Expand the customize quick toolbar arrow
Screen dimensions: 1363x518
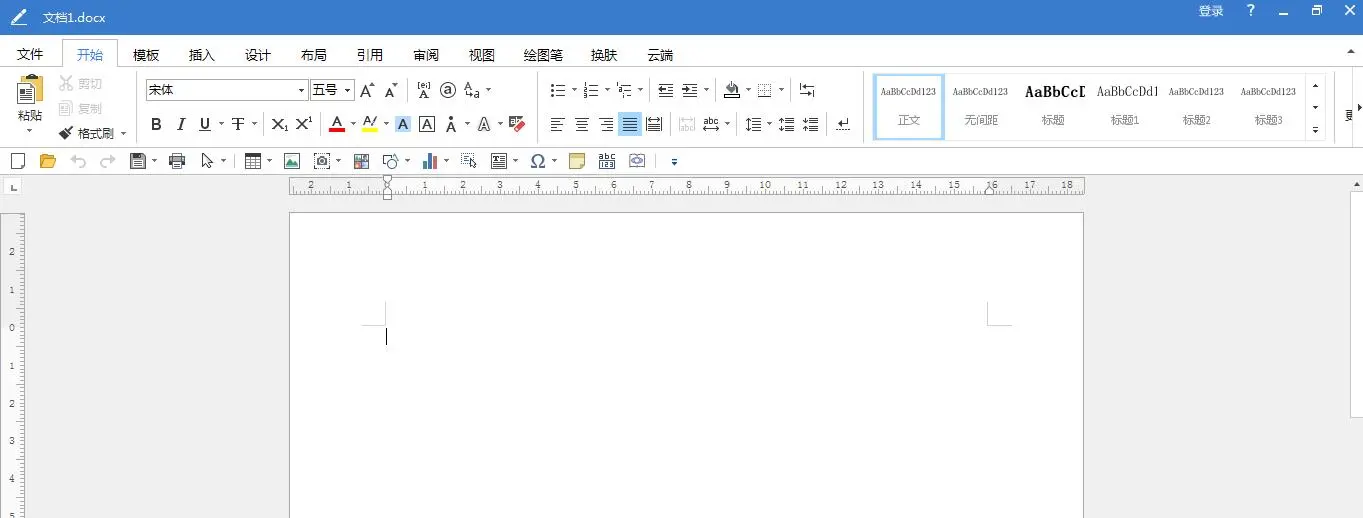(x=674, y=160)
